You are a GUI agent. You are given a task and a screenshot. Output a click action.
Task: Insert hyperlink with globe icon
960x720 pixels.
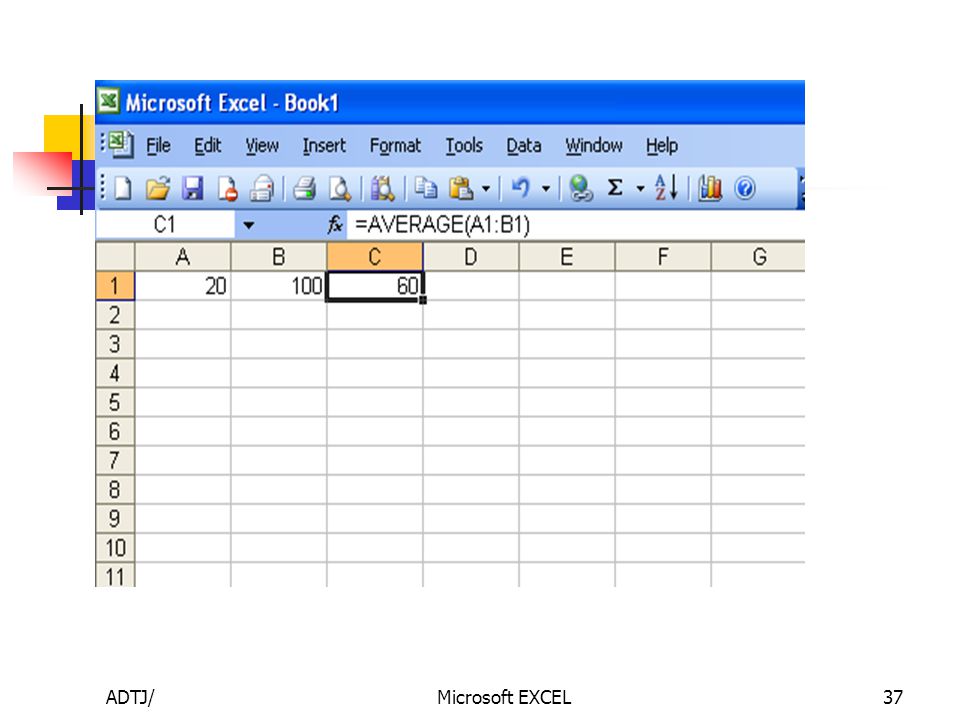(x=580, y=188)
